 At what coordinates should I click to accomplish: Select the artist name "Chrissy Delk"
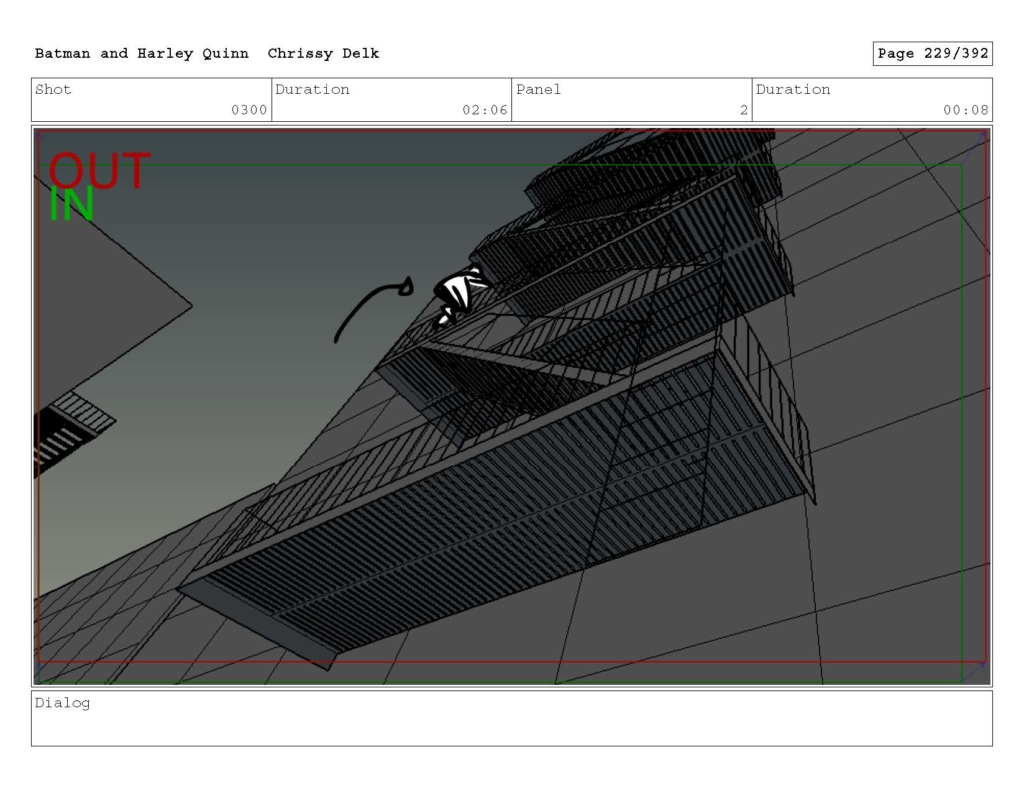(323, 54)
